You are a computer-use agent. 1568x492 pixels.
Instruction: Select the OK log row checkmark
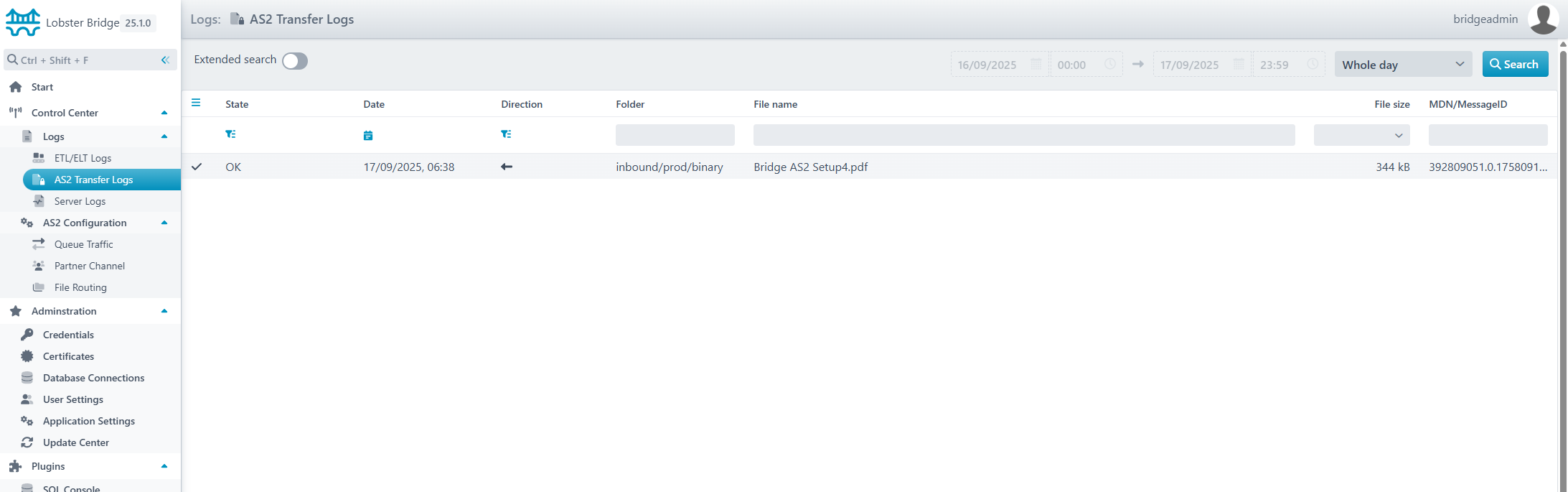tap(197, 167)
